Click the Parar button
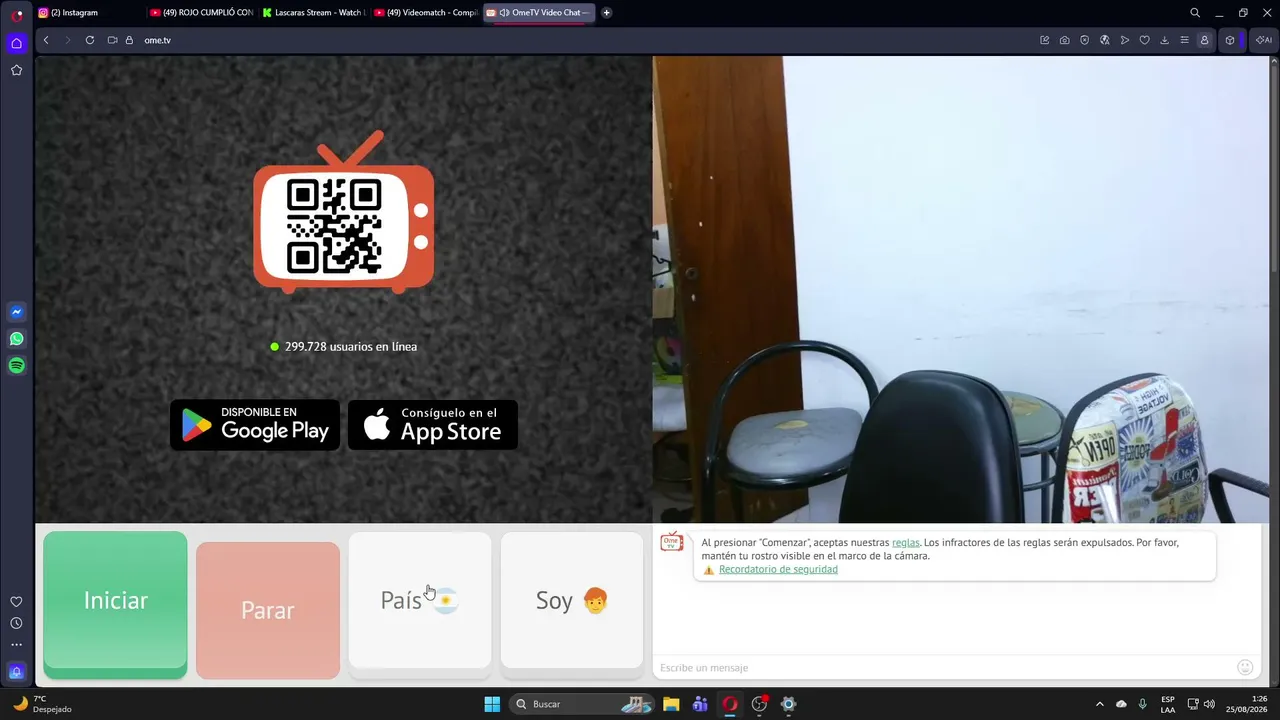The height and width of the screenshot is (720, 1280). pyautogui.click(x=268, y=609)
